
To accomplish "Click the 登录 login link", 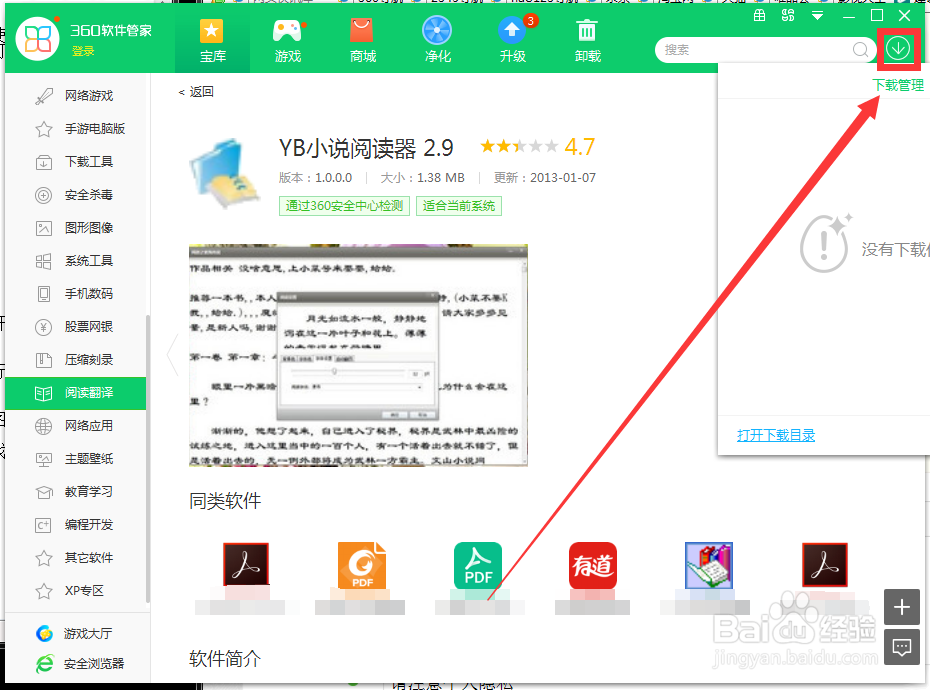I will pos(83,52).
